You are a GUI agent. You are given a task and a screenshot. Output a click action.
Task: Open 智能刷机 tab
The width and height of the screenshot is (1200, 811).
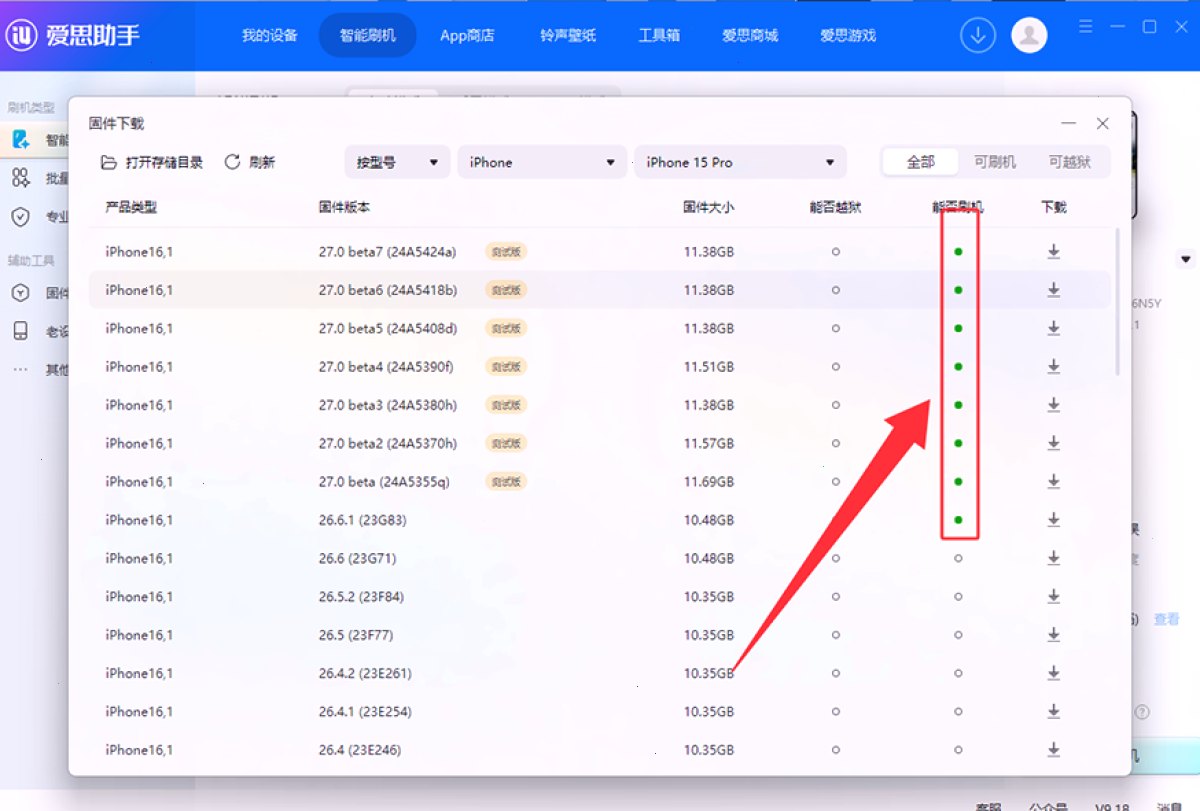[368, 35]
